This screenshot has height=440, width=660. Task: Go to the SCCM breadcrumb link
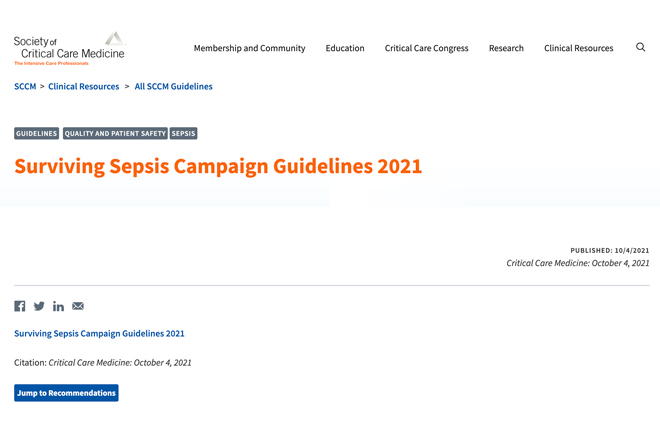pyautogui.click(x=25, y=86)
